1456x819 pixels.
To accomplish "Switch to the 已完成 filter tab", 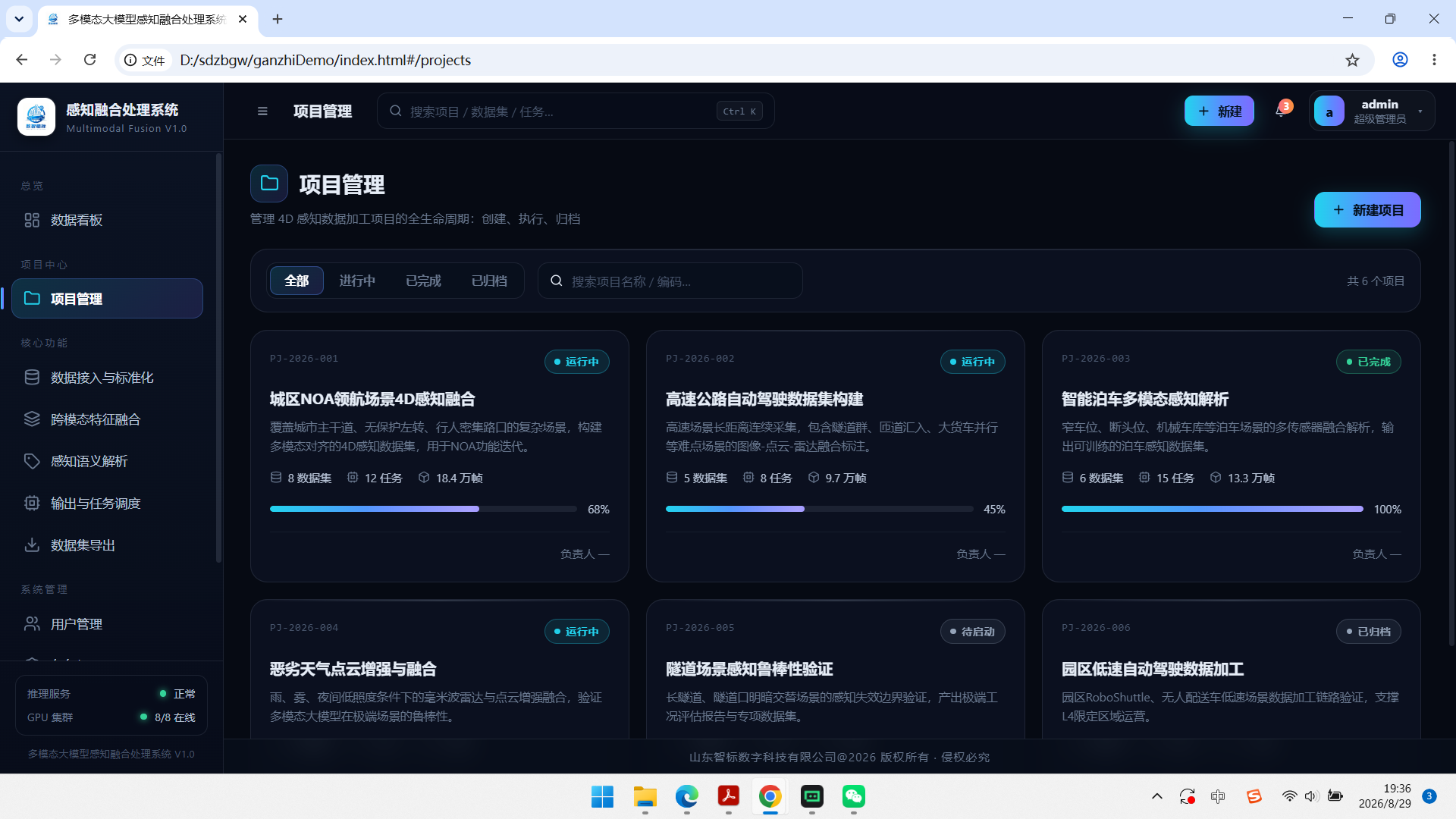I will [x=423, y=281].
